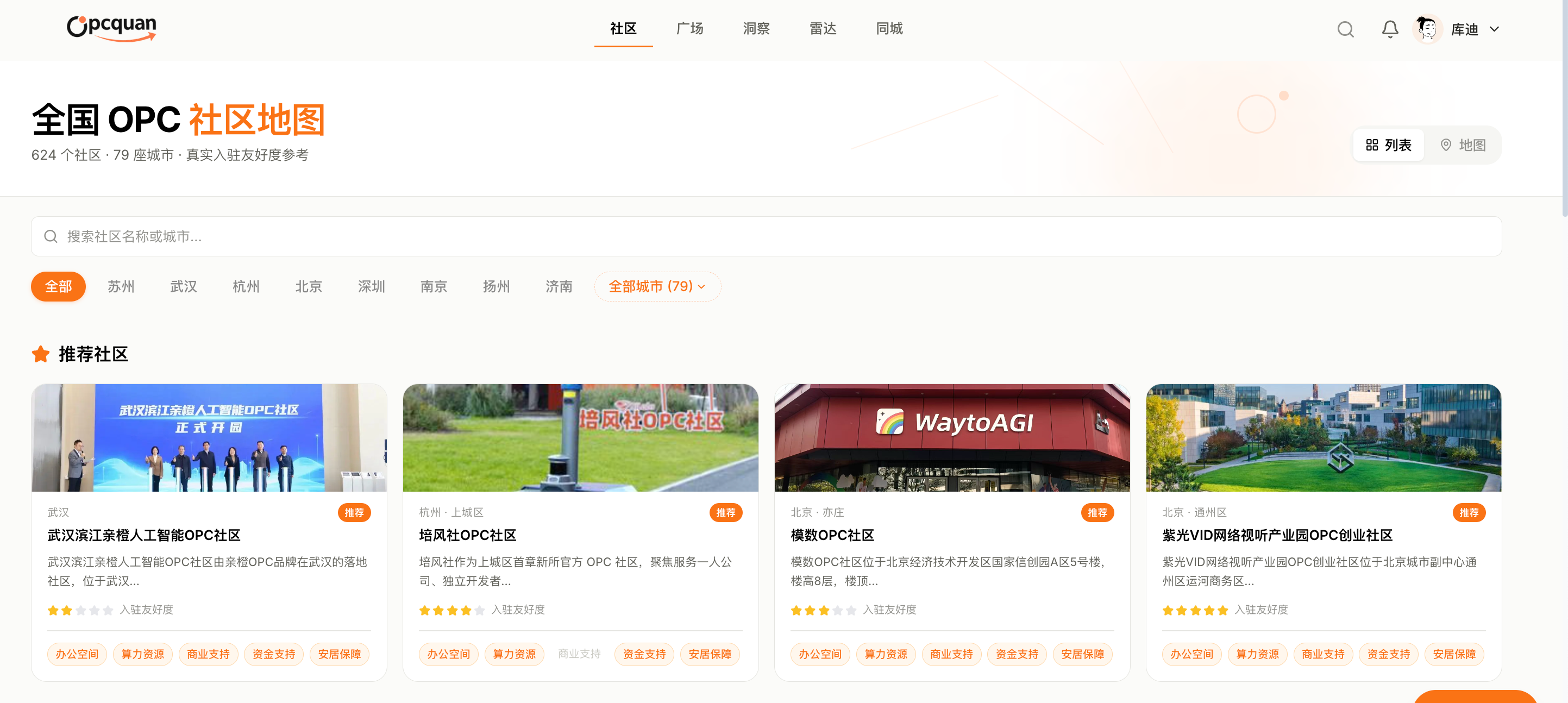Open the 洞察 navigation tab

point(756,29)
